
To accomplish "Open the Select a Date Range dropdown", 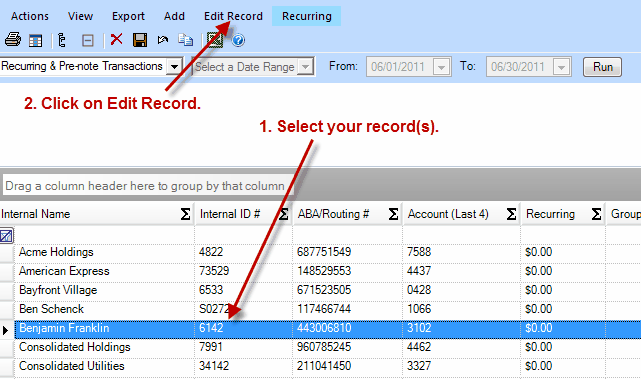I will 305,67.
